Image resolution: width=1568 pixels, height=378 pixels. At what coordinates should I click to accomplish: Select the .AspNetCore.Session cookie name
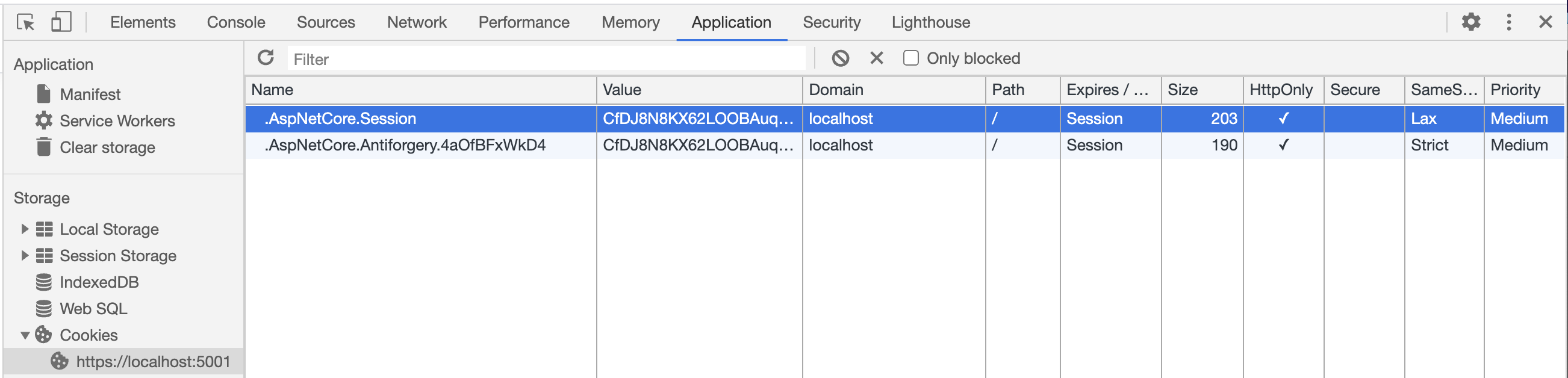pyautogui.click(x=340, y=119)
